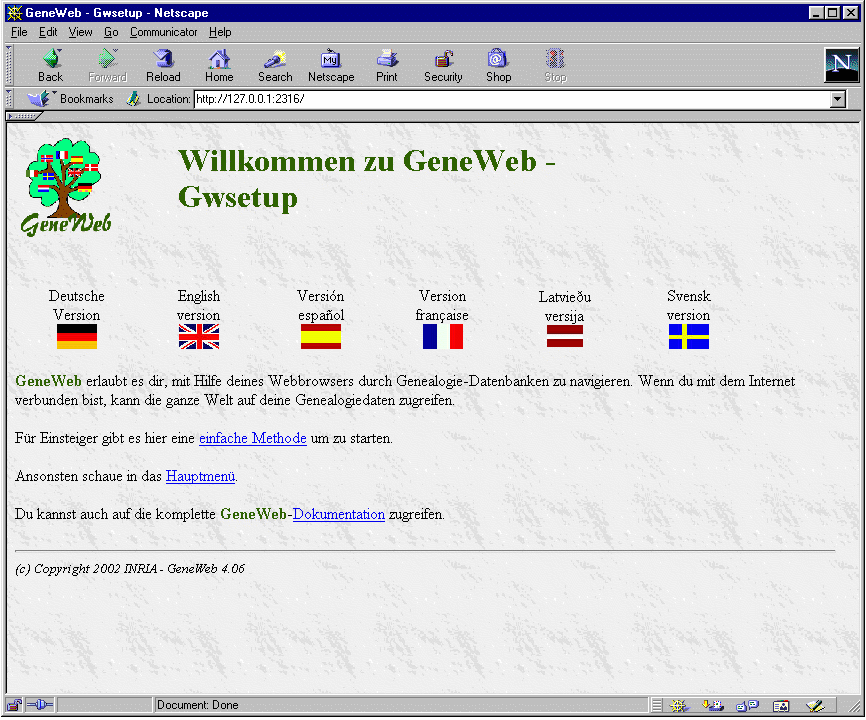
Task: Maximize the Netscape window
Action: (832, 12)
